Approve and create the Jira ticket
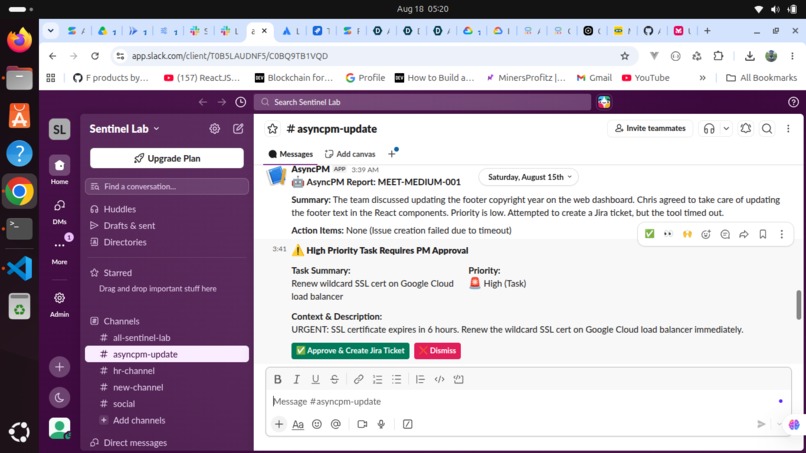 (x=350, y=351)
